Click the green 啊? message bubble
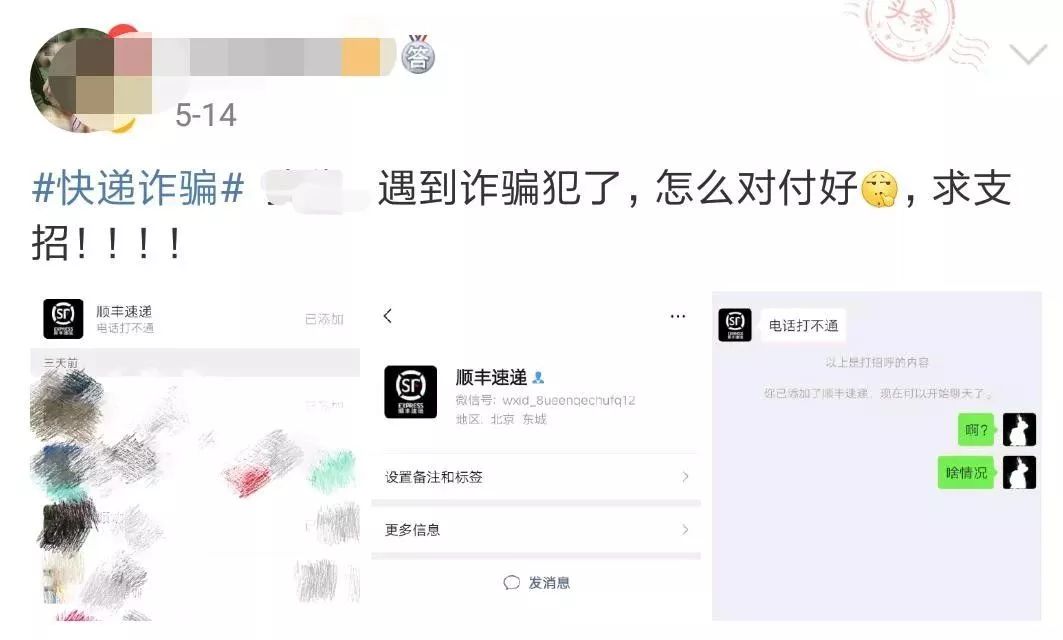This screenshot has width=1063, height=640. tap(976, 430)
